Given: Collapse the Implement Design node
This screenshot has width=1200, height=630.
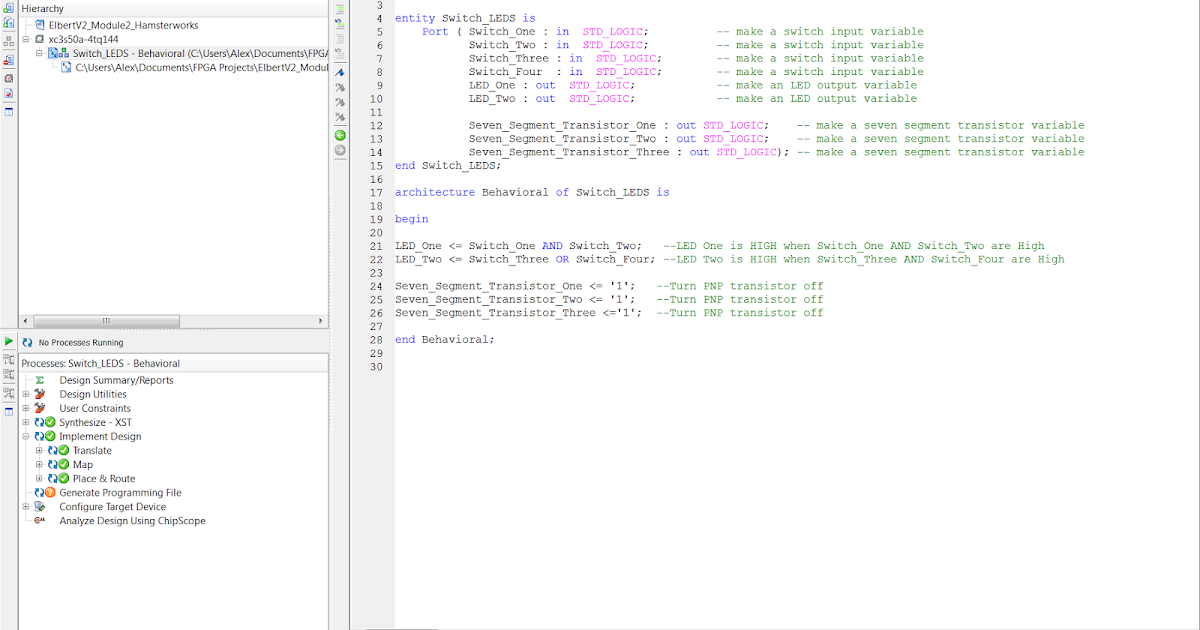Looking at the screenshot, I should 27,437.
